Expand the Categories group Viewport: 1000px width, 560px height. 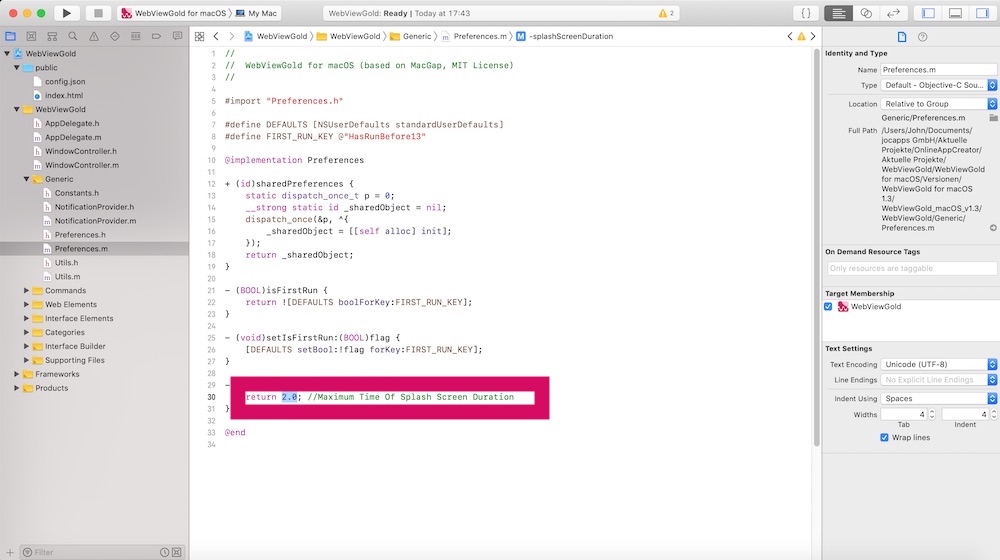[x=26, y=332]
